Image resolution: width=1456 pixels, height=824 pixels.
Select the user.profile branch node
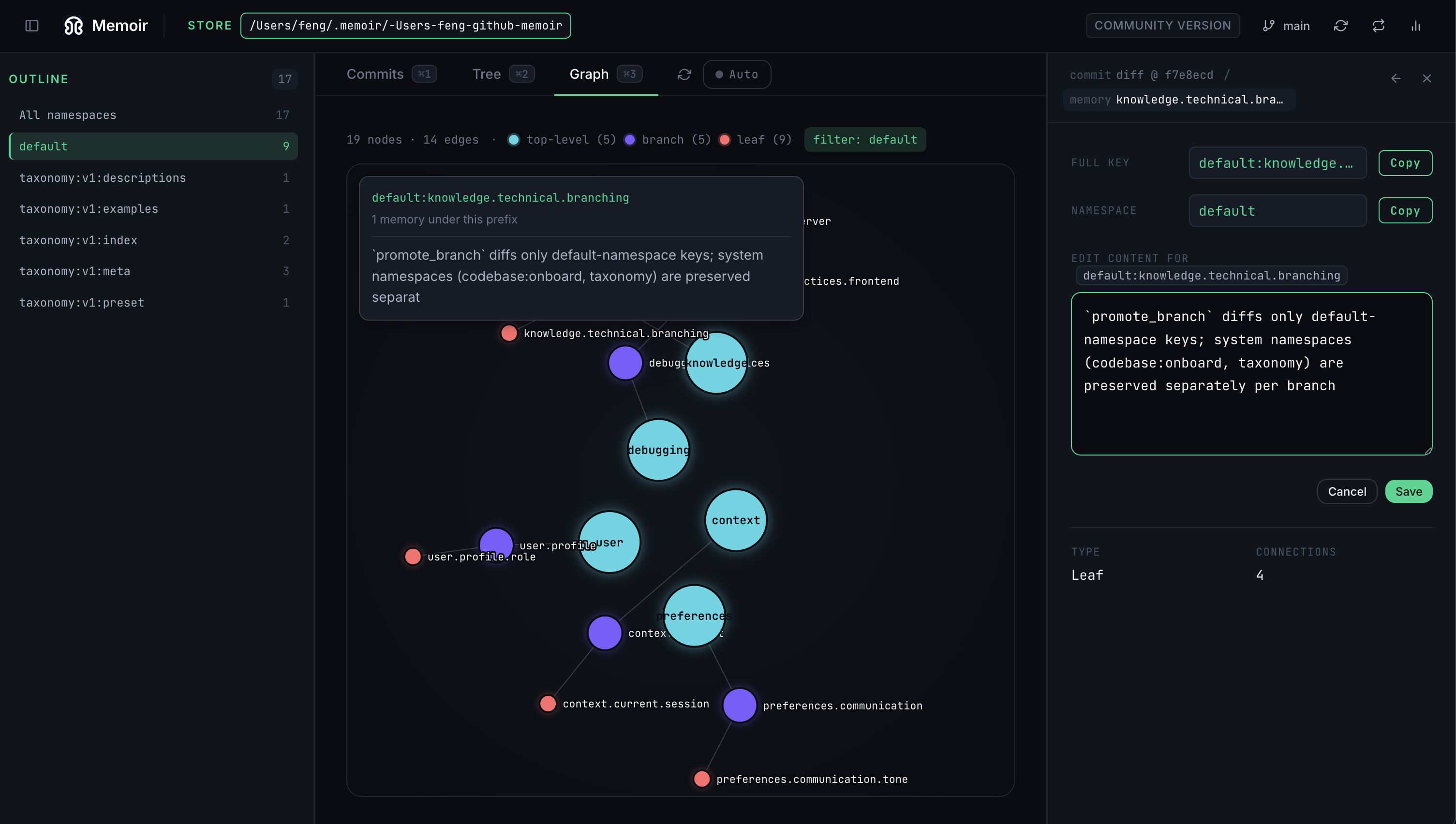click(x=496, y=545)
